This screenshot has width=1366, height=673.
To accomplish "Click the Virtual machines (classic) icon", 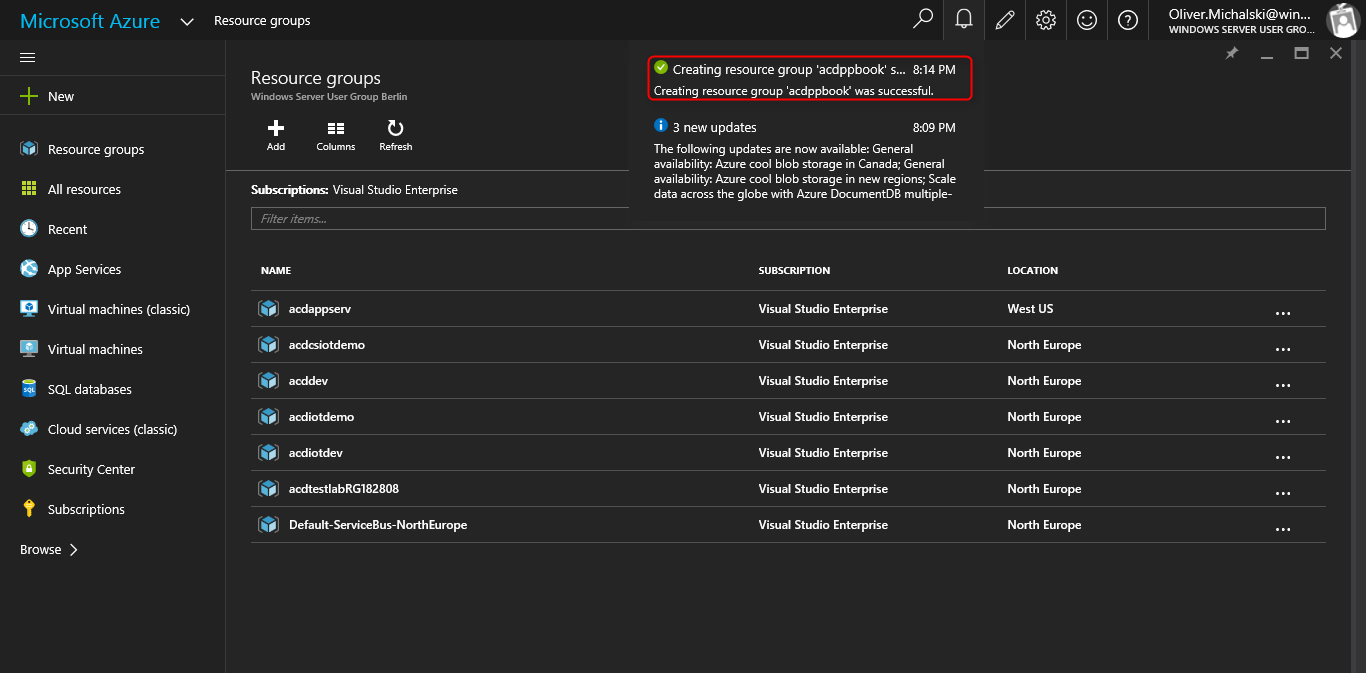I will (29, 309).
